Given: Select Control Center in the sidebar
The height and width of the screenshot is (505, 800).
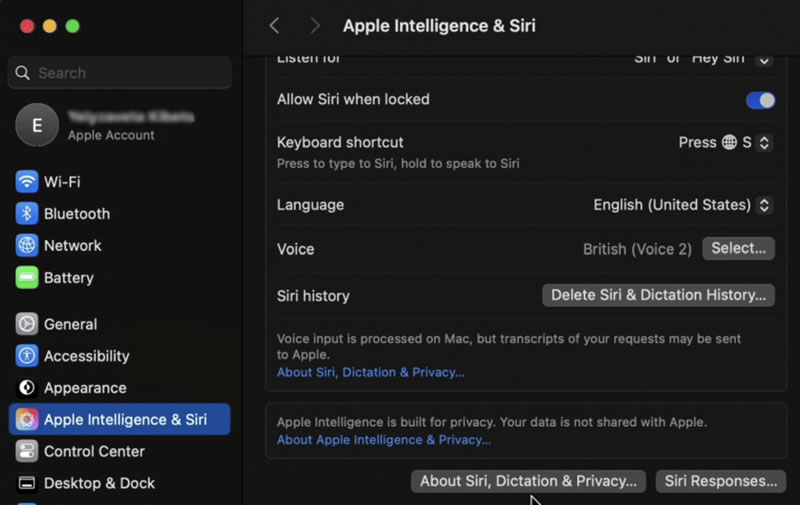Looking at the screenshot, I should tap(119, 451).
